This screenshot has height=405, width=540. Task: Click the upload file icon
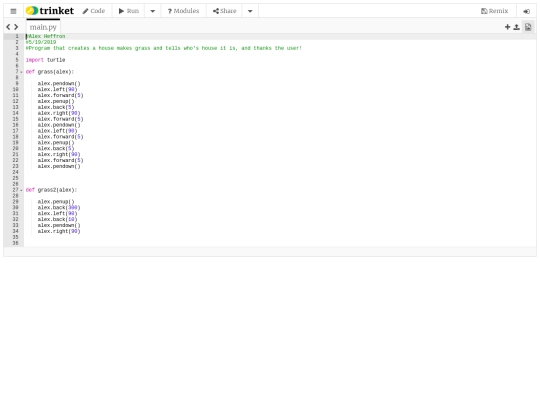coord(517,27)
